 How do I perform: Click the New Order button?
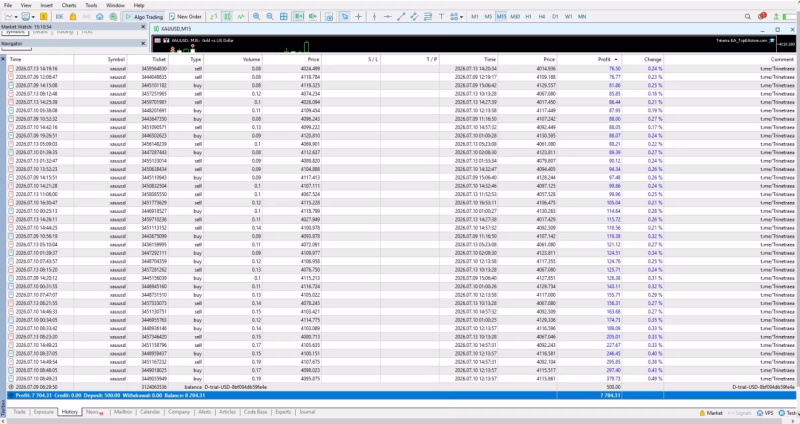pyautogui.click(x=185, y=16)
